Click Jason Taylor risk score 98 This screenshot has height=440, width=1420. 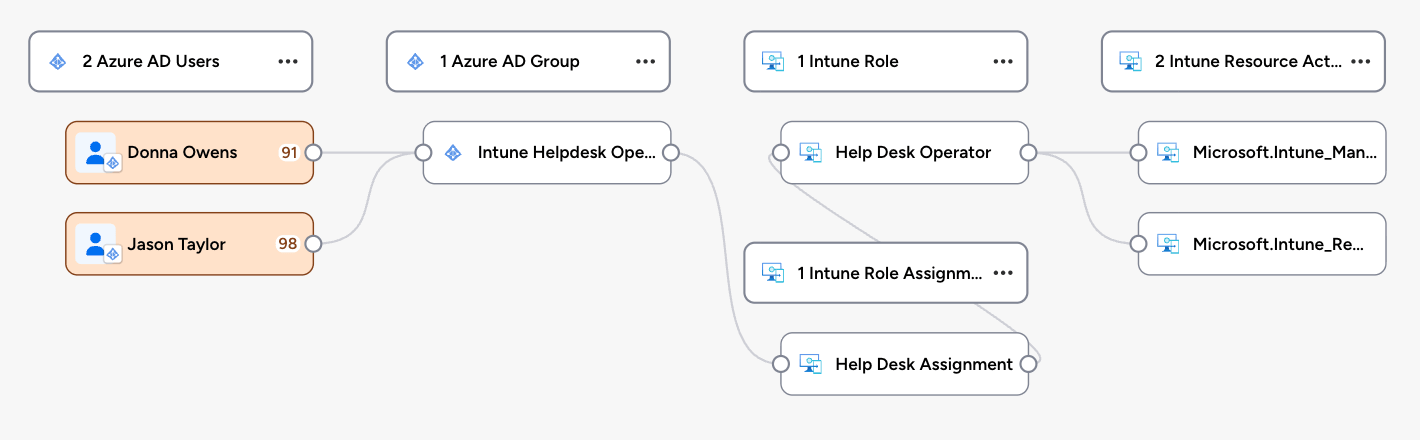tap(288, 244)
